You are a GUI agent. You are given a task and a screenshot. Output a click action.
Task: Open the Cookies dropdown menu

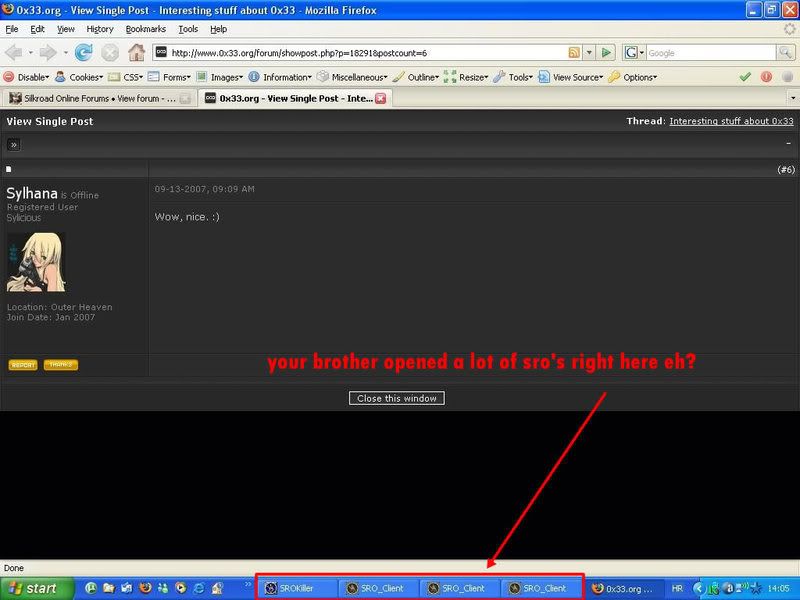[x=79, y=77]
